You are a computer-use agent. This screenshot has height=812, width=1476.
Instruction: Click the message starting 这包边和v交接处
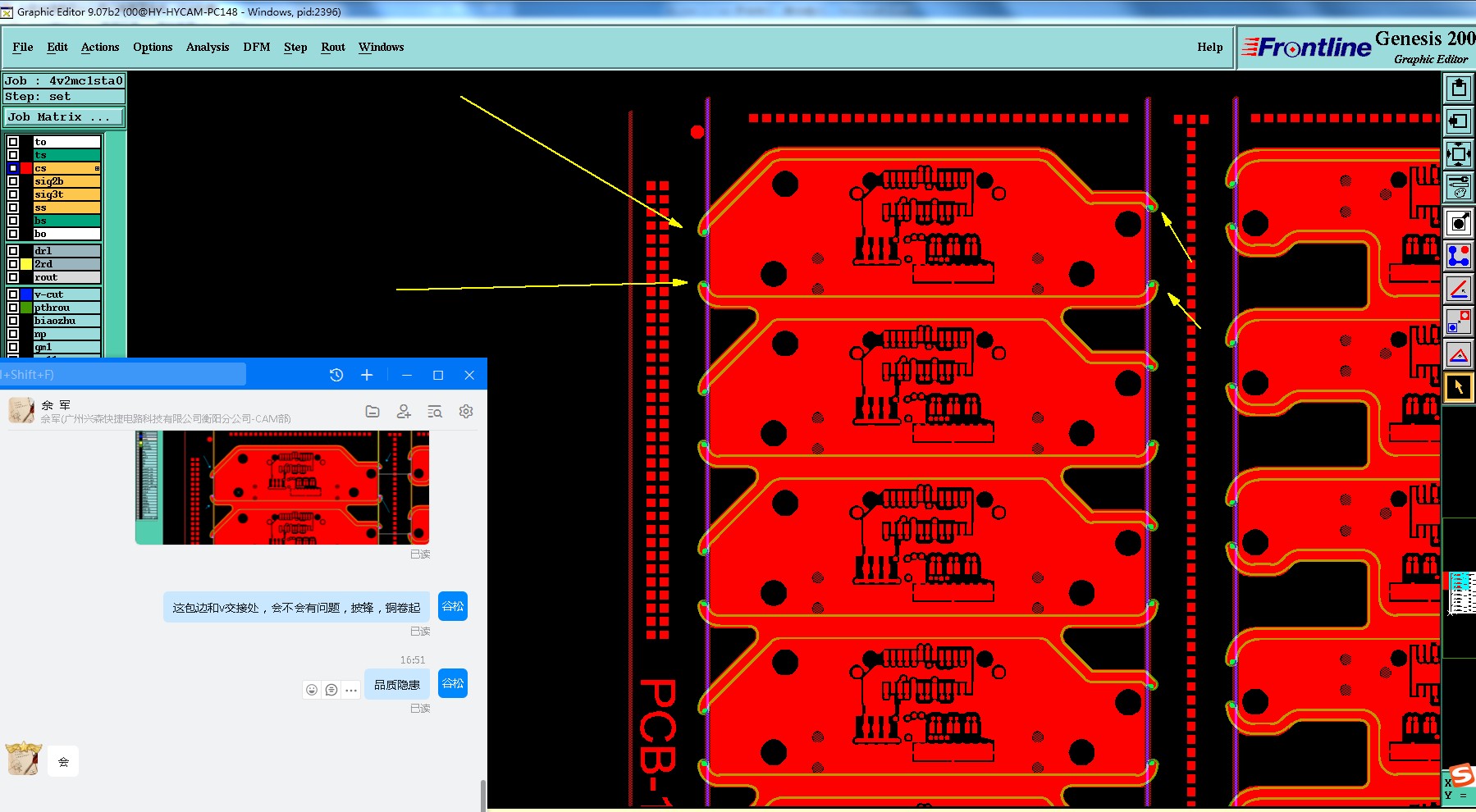pyautogui.click(x=296, y=607)
